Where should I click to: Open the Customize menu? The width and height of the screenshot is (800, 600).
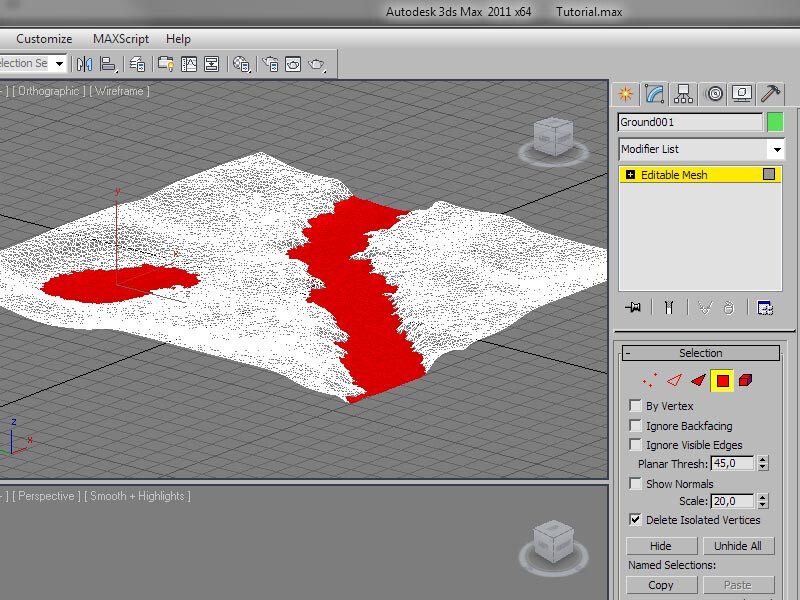(44, 39)
